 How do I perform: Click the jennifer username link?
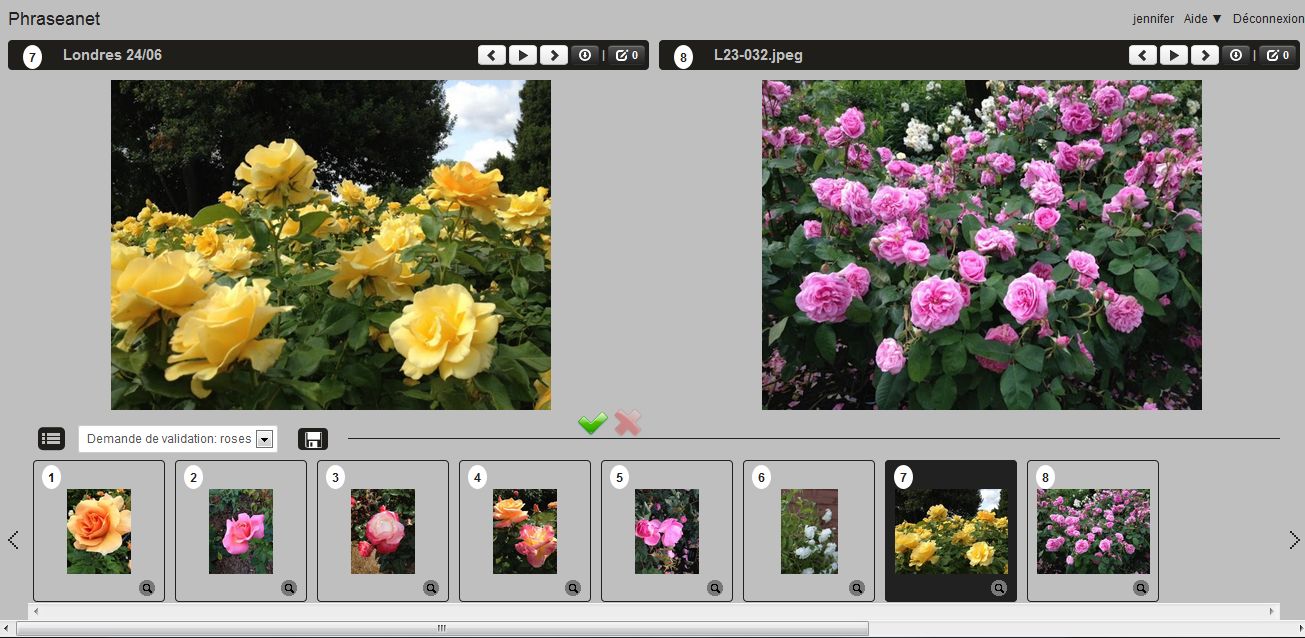1154,19
